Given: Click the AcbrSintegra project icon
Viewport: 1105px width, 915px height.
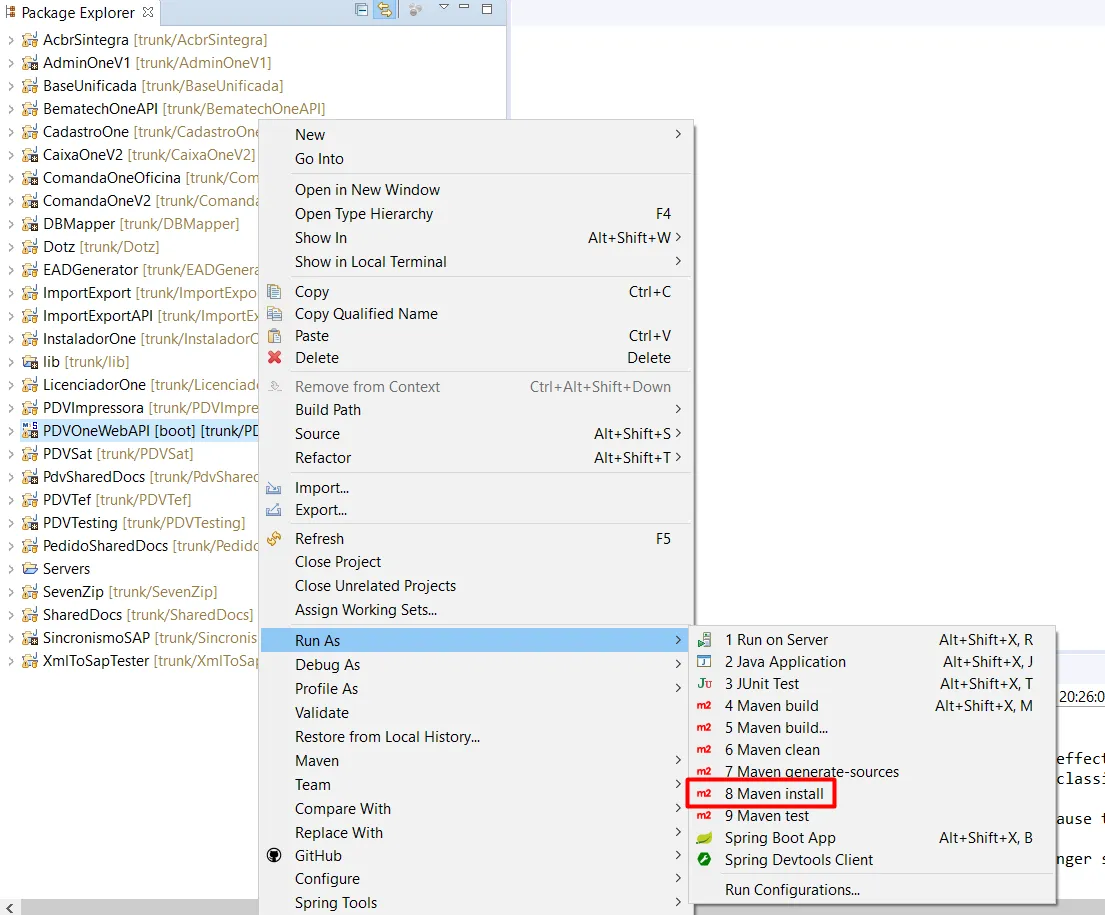Looking at the screenshot, I should (30, 40).
